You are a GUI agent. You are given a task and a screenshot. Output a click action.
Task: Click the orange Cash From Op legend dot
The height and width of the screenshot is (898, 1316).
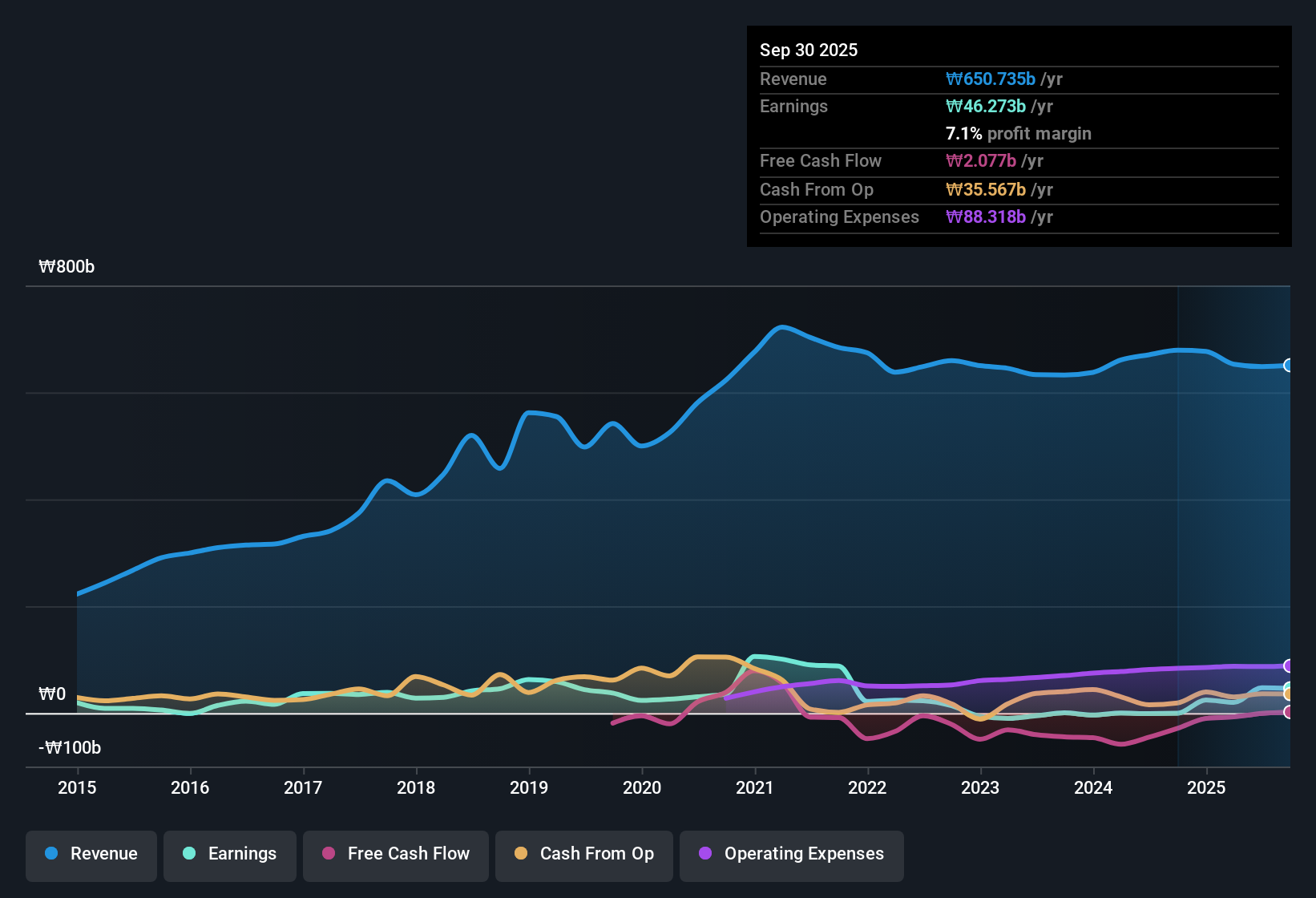(x=520, y=854)
